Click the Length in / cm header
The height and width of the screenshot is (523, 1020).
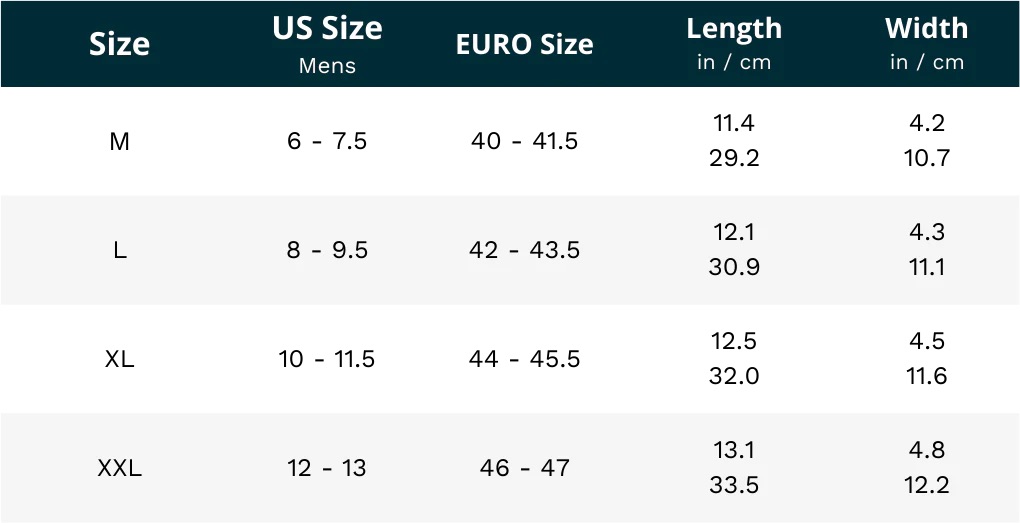pos(734,43)
